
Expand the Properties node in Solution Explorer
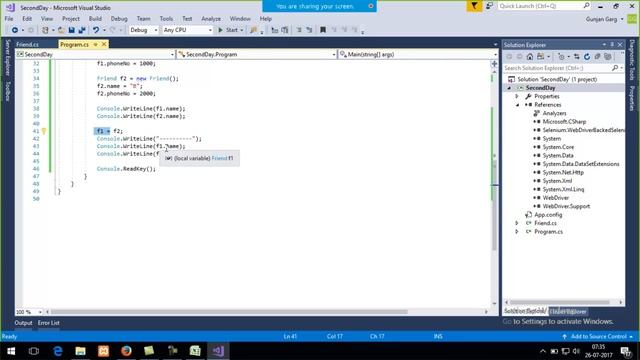point(517,96)
